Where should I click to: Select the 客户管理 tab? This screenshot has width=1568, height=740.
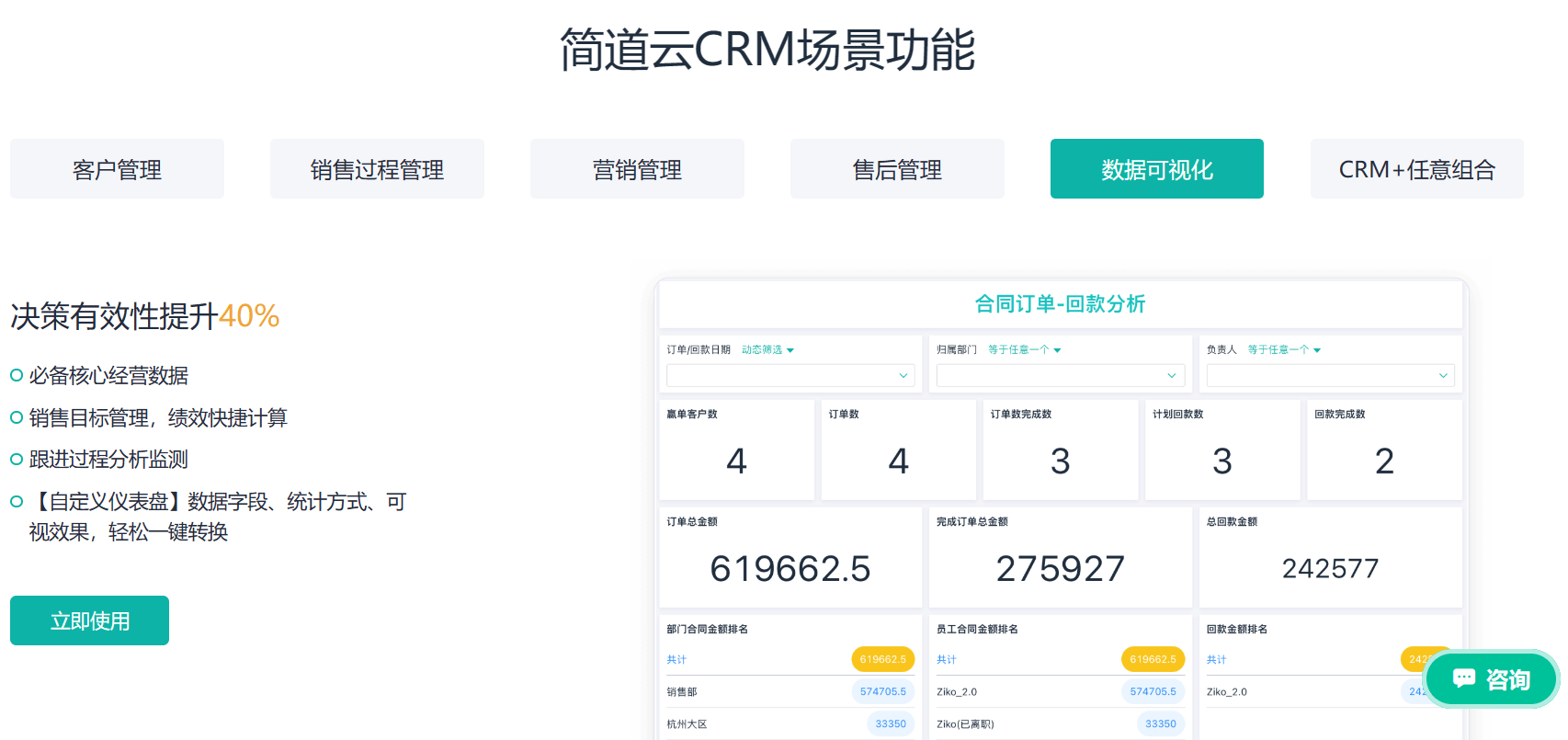pyautogui.click(x=117, y=169)
